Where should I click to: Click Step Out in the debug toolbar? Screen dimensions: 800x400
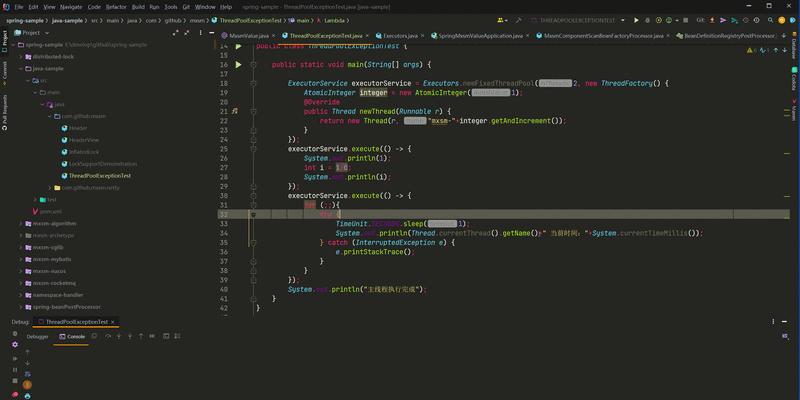tap(141, 337)
